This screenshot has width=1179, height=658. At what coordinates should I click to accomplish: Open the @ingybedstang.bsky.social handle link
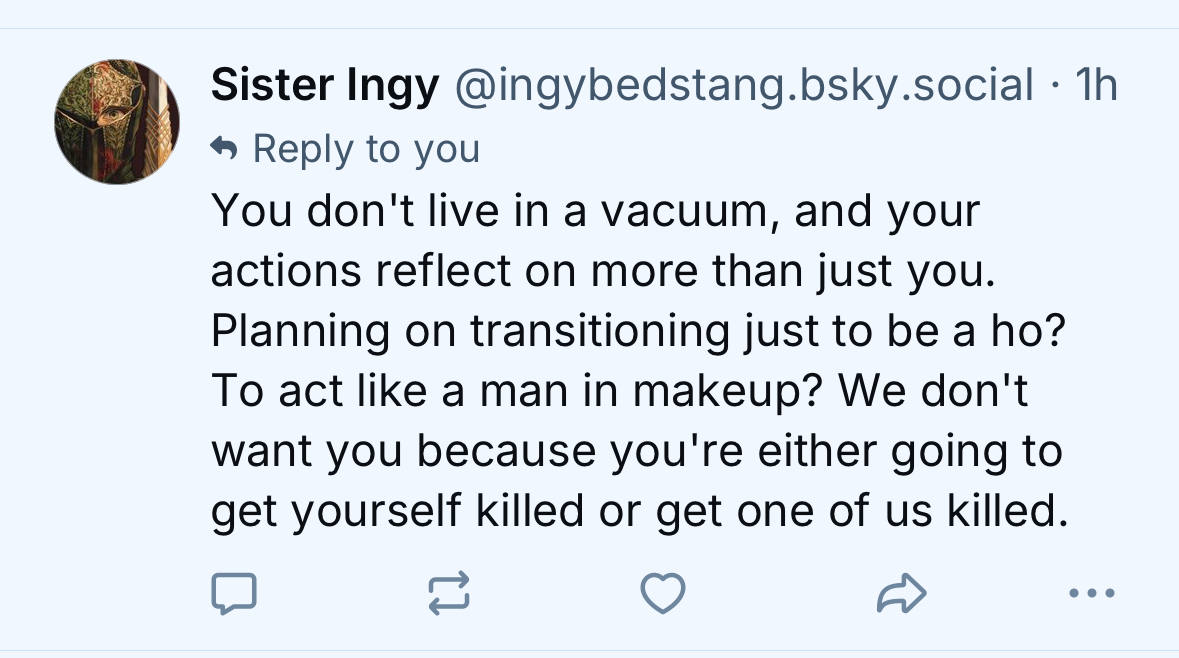point(744,87)
